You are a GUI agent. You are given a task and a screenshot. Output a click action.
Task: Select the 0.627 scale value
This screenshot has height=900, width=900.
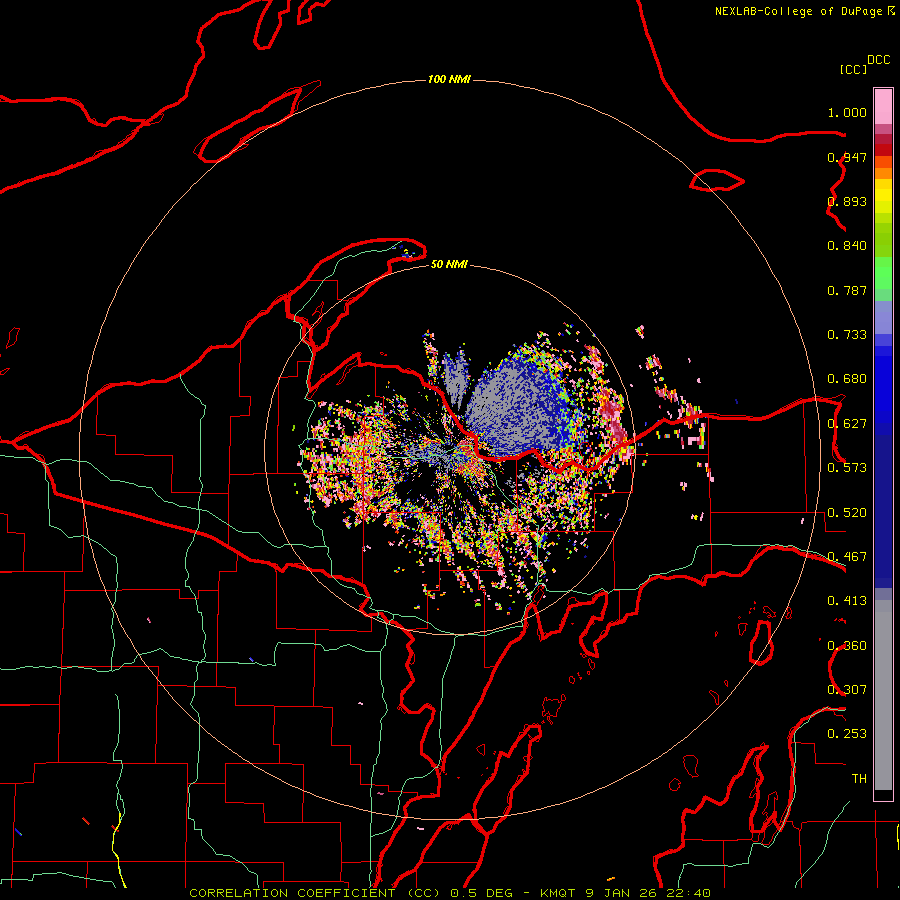(847, 424)
